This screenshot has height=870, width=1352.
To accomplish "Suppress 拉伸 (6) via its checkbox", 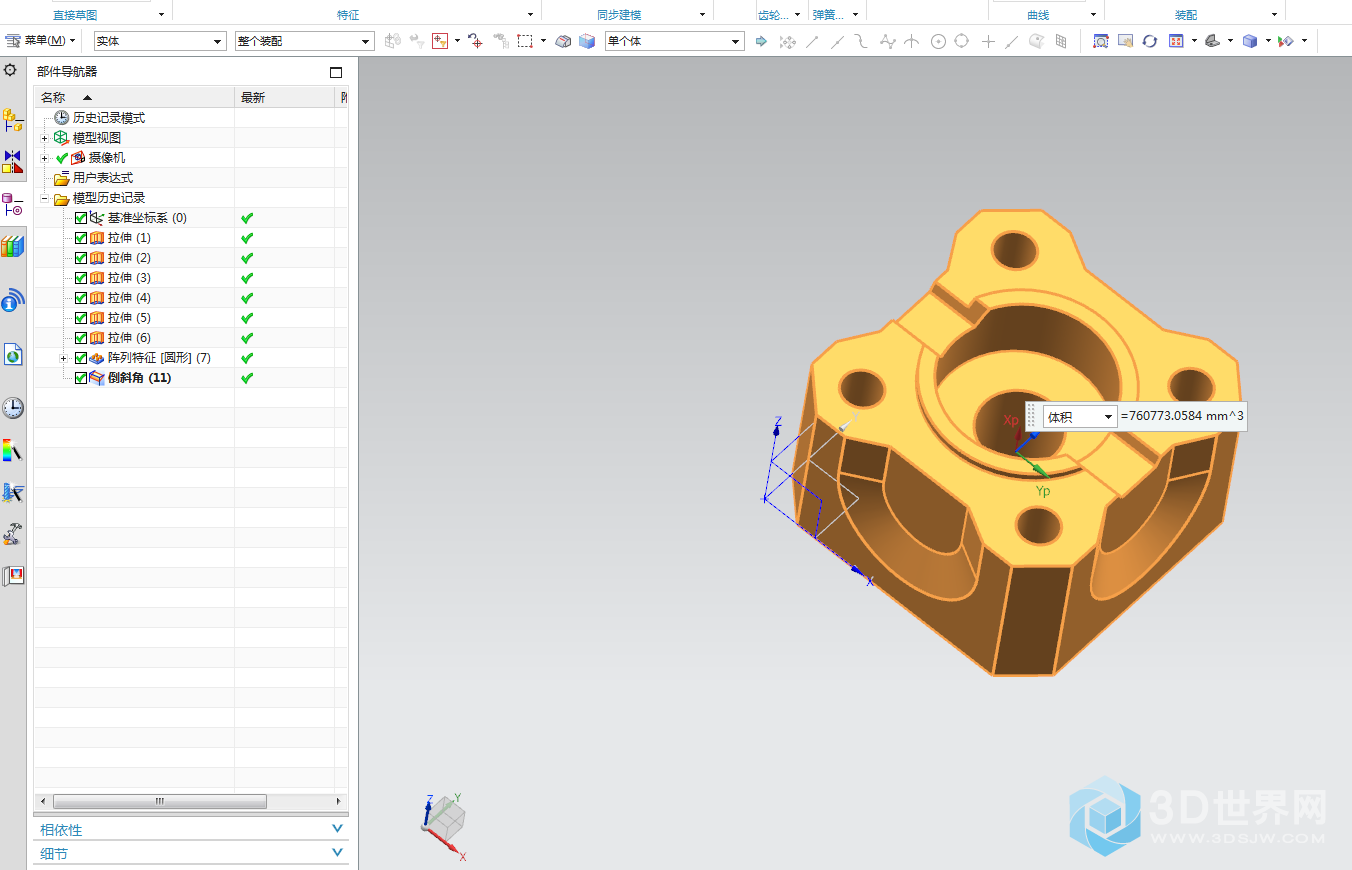I will 81,338.
